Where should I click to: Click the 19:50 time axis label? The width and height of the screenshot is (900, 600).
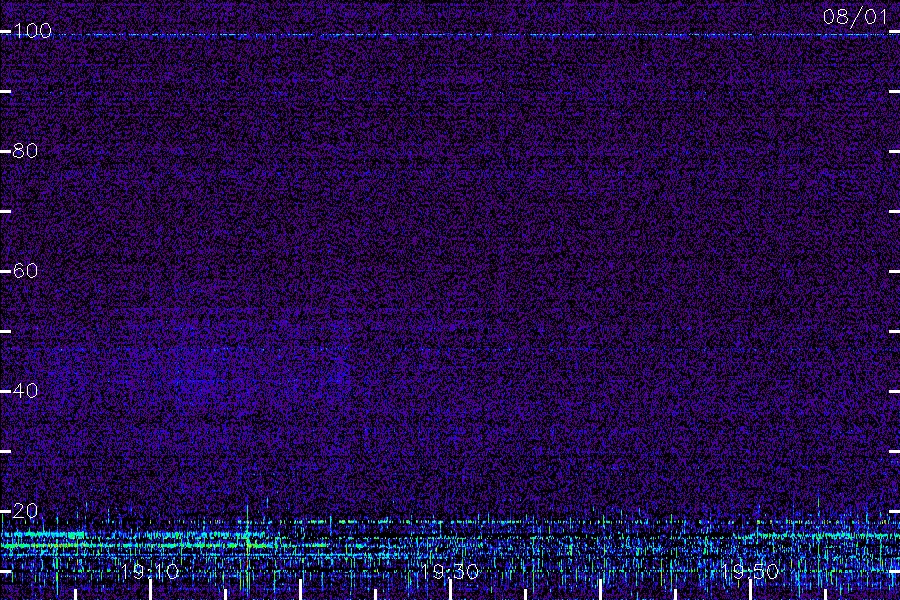point(750,572)
